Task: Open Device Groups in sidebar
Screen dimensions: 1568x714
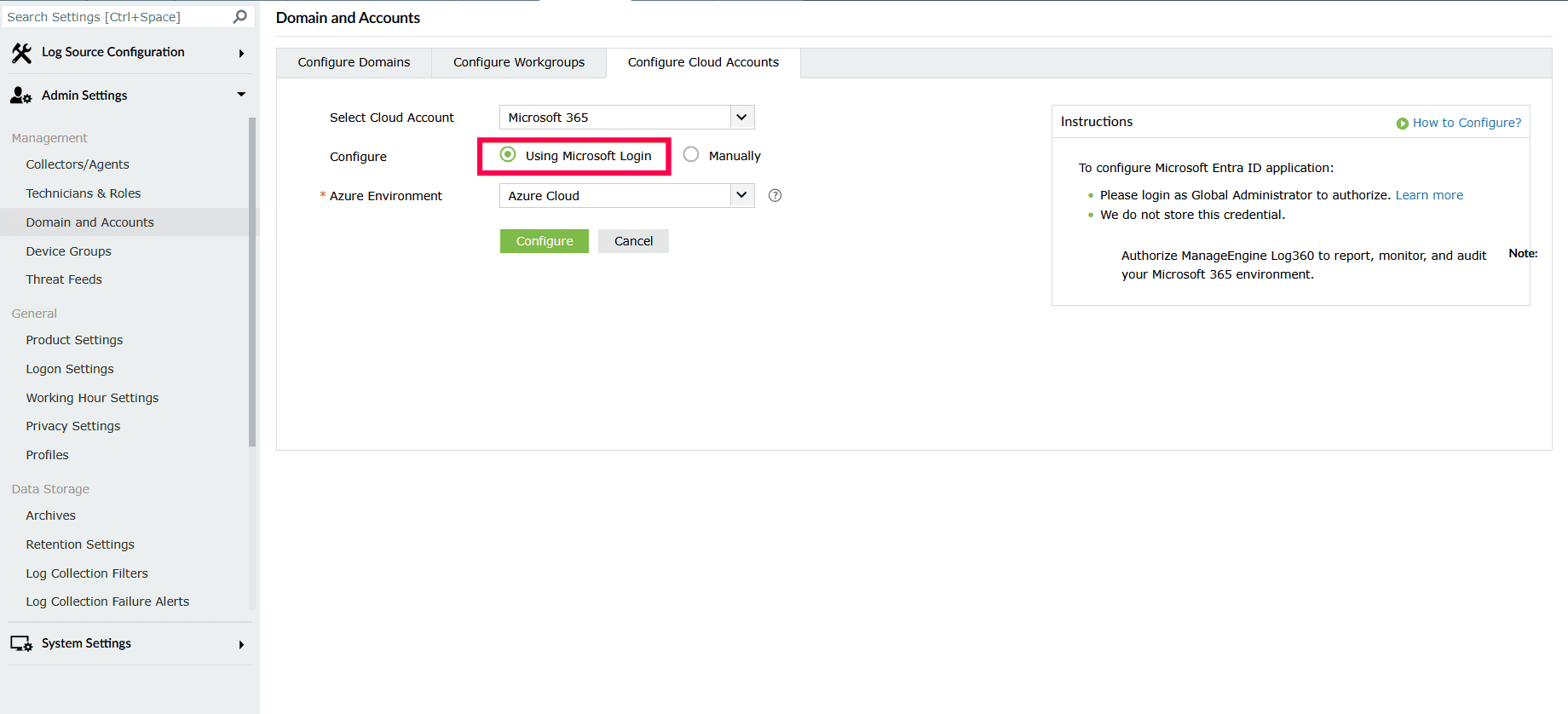Action: tap(68, 251)
